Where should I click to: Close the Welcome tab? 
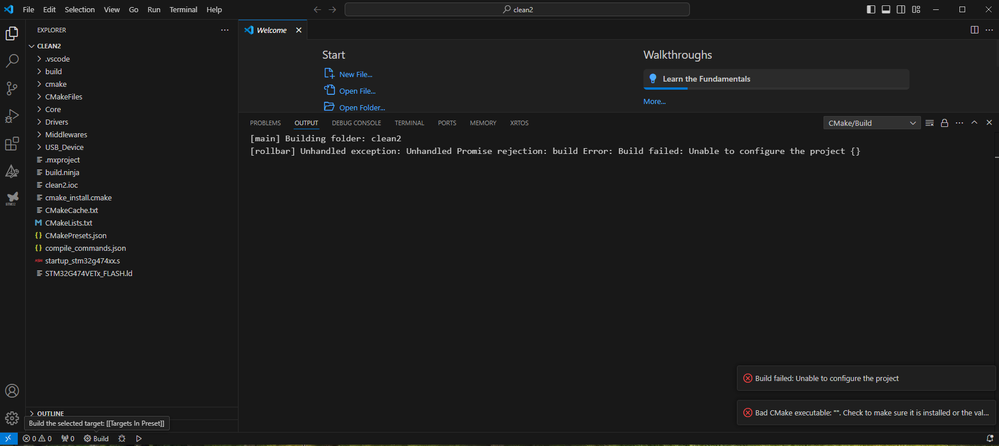point(298,30)
